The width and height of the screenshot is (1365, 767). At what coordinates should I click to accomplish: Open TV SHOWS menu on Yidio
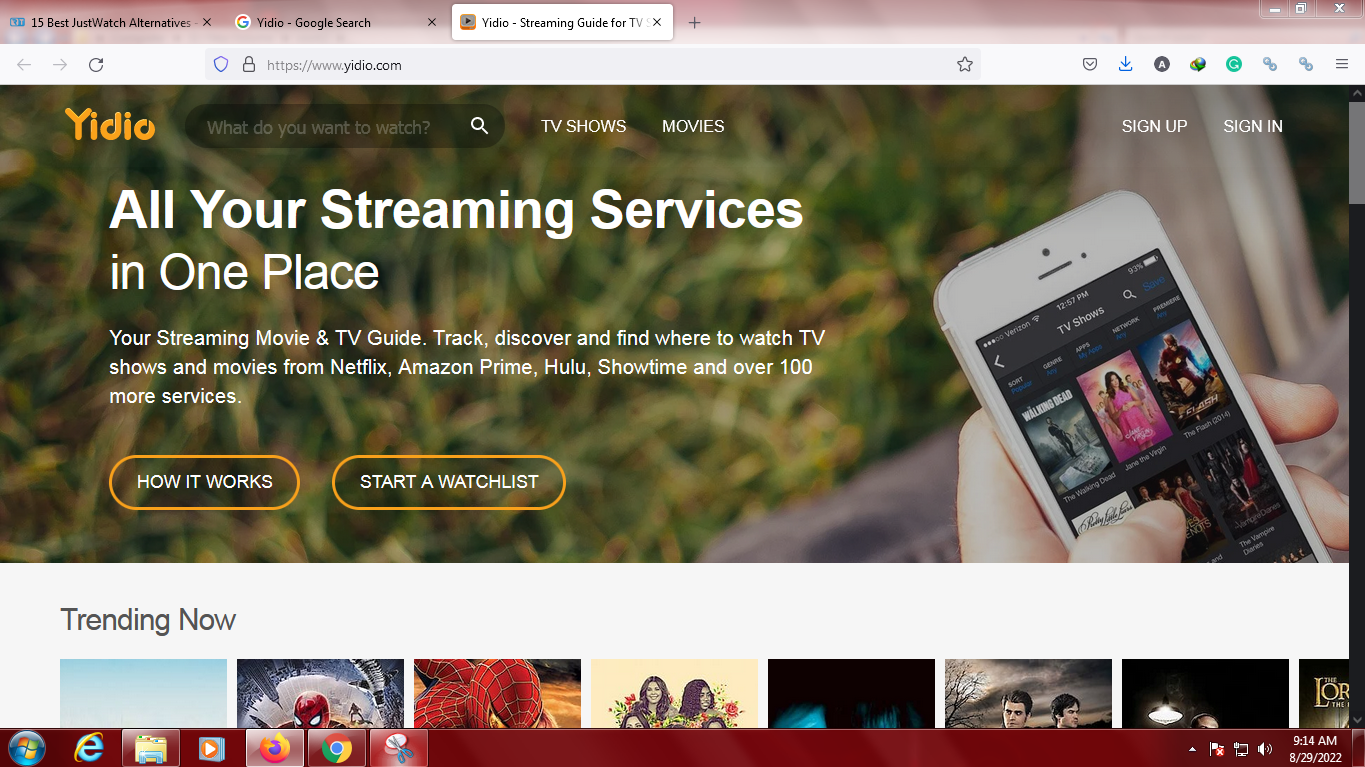pos(584,126)
